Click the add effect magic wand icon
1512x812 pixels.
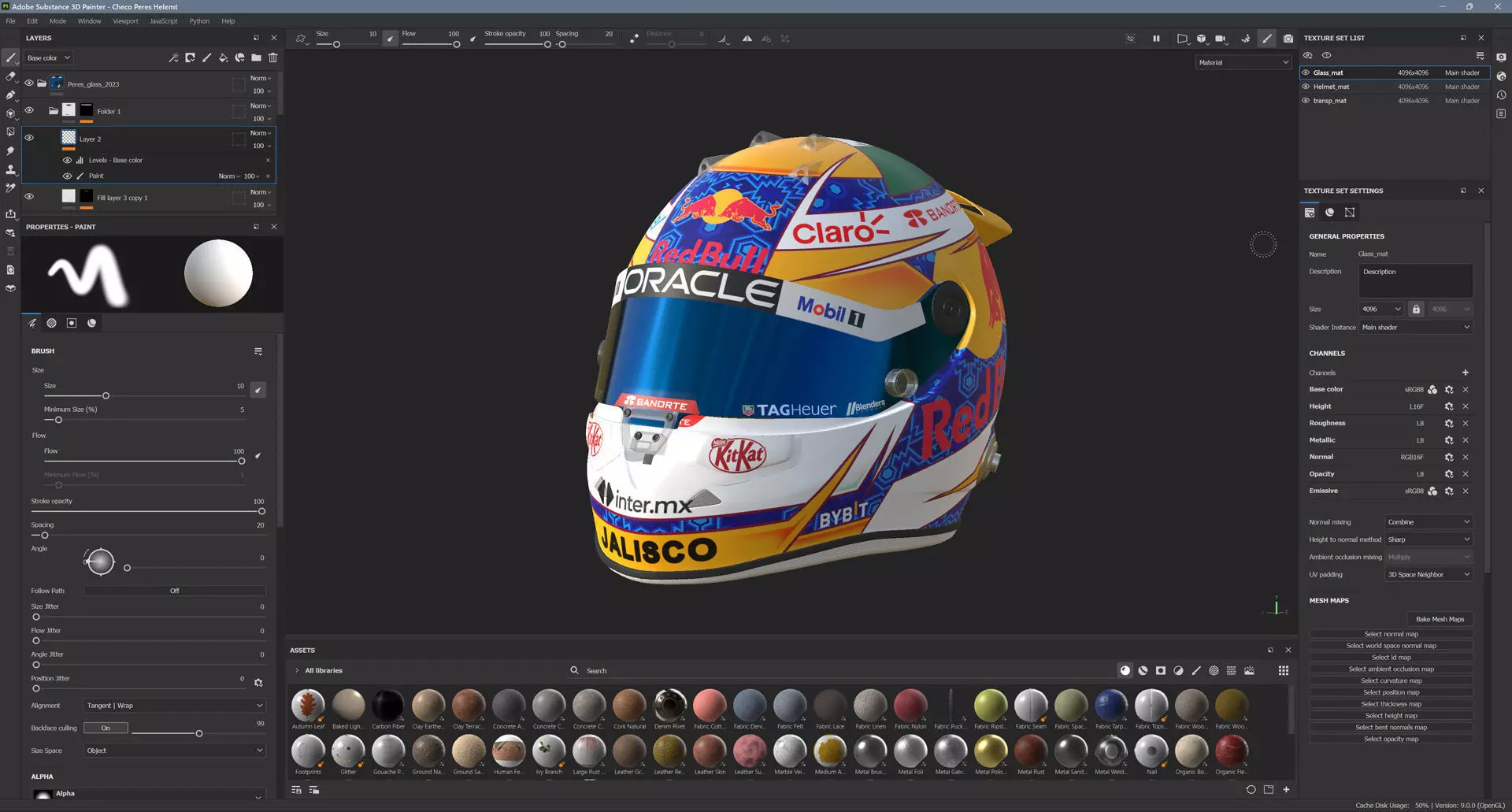pos(173,57)
